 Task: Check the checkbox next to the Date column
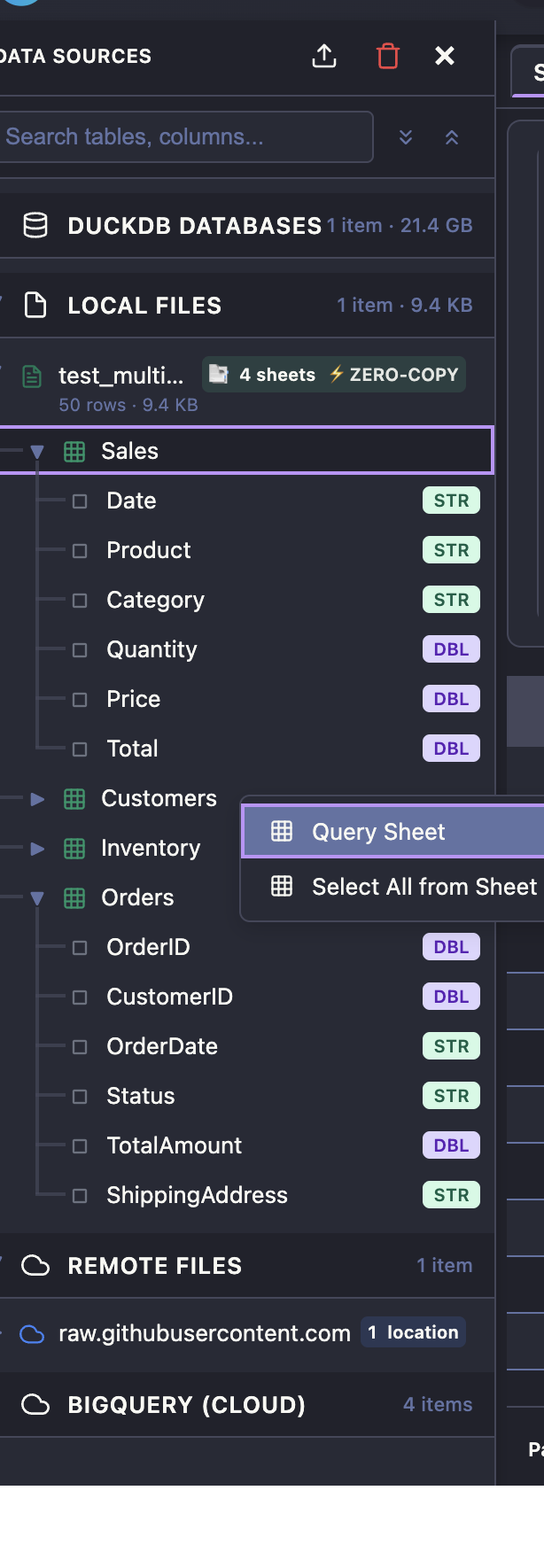78,501
